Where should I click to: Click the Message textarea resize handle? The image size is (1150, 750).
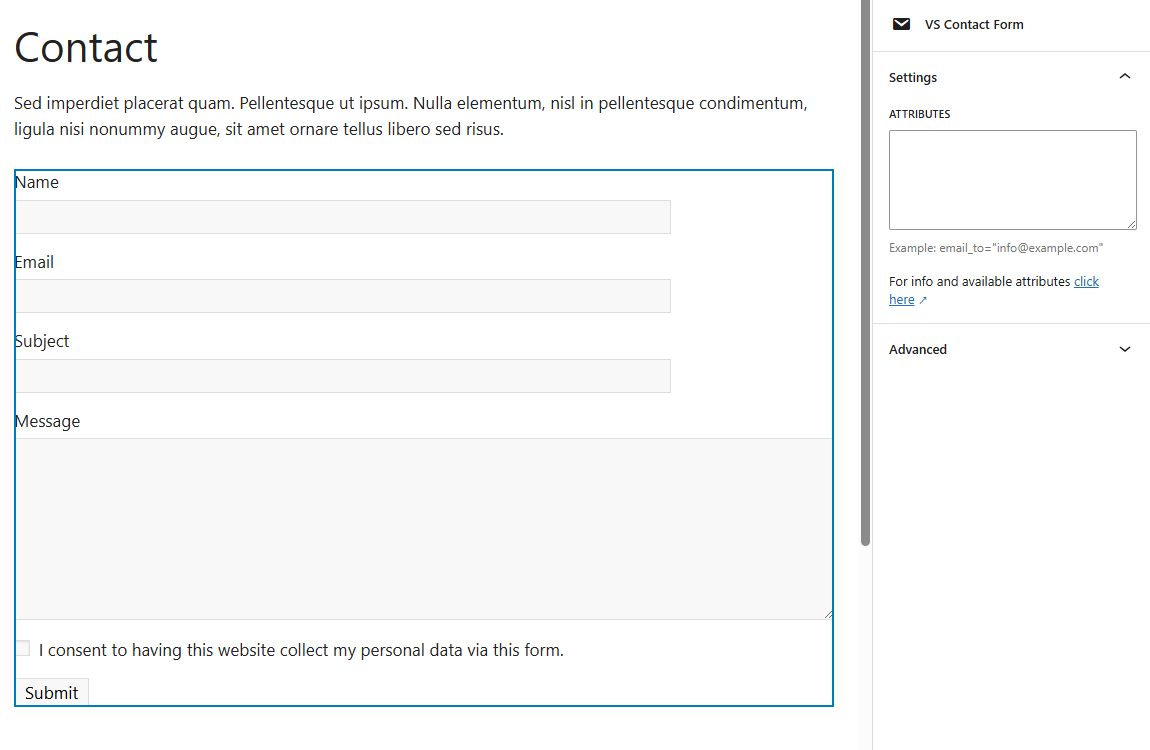[827, 613]
